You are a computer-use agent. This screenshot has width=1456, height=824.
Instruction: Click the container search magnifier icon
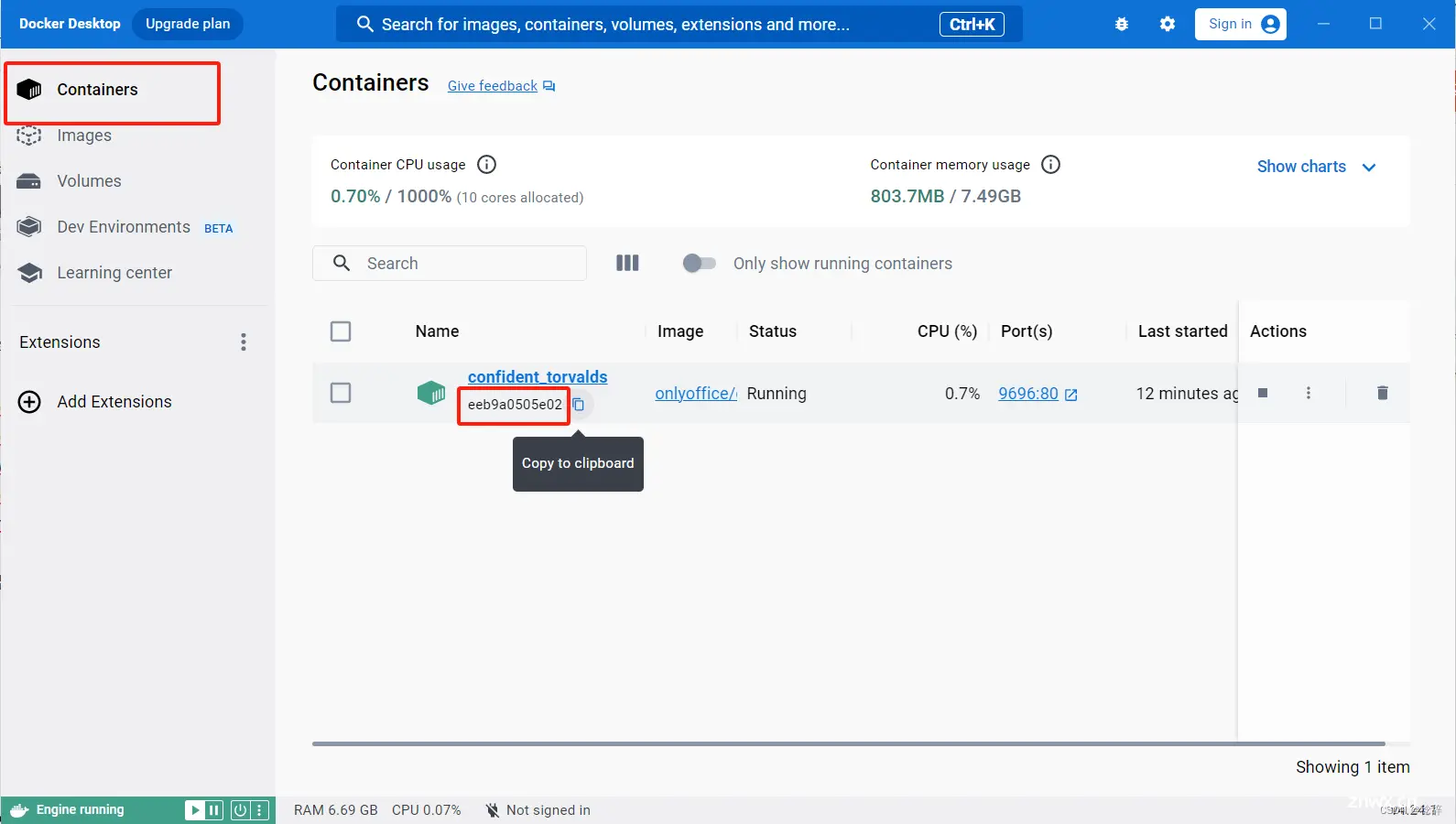pos(342,263)
